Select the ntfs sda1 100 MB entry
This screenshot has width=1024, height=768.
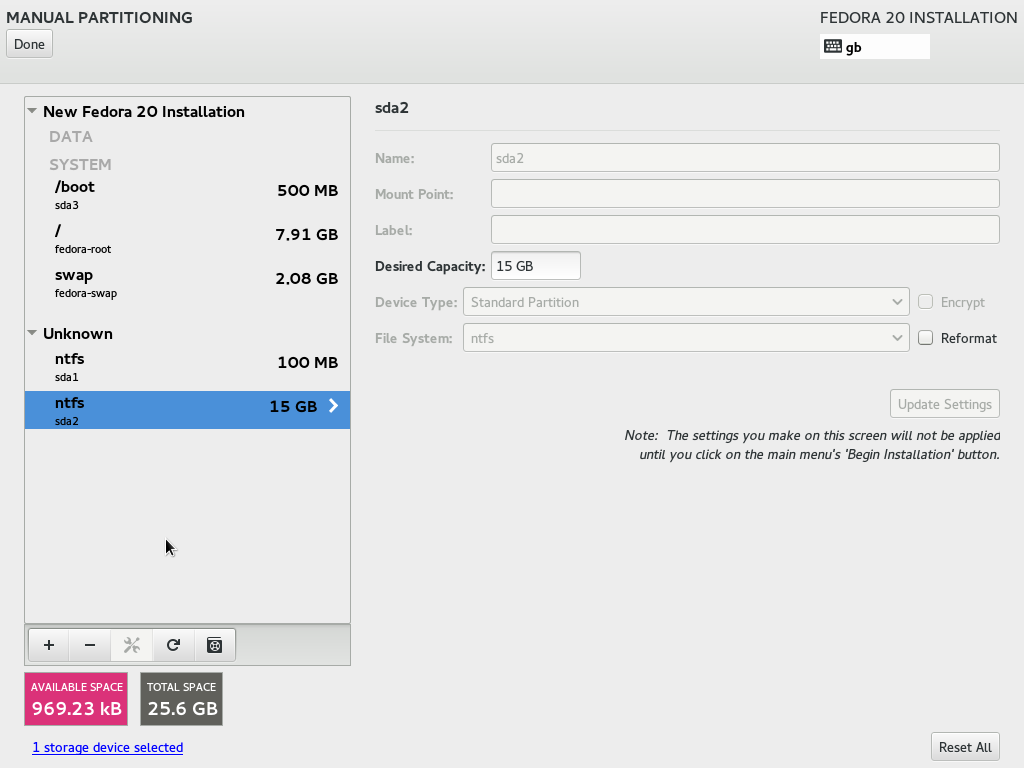(x=187, y=367)
